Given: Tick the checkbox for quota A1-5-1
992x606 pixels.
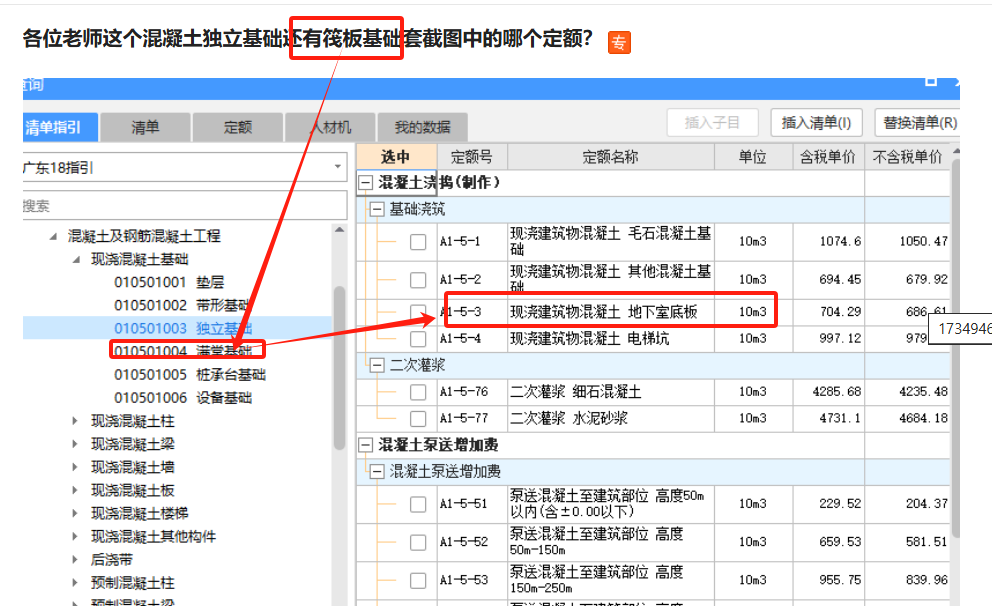Looking at the screenshot, I should tap(418, 242).
